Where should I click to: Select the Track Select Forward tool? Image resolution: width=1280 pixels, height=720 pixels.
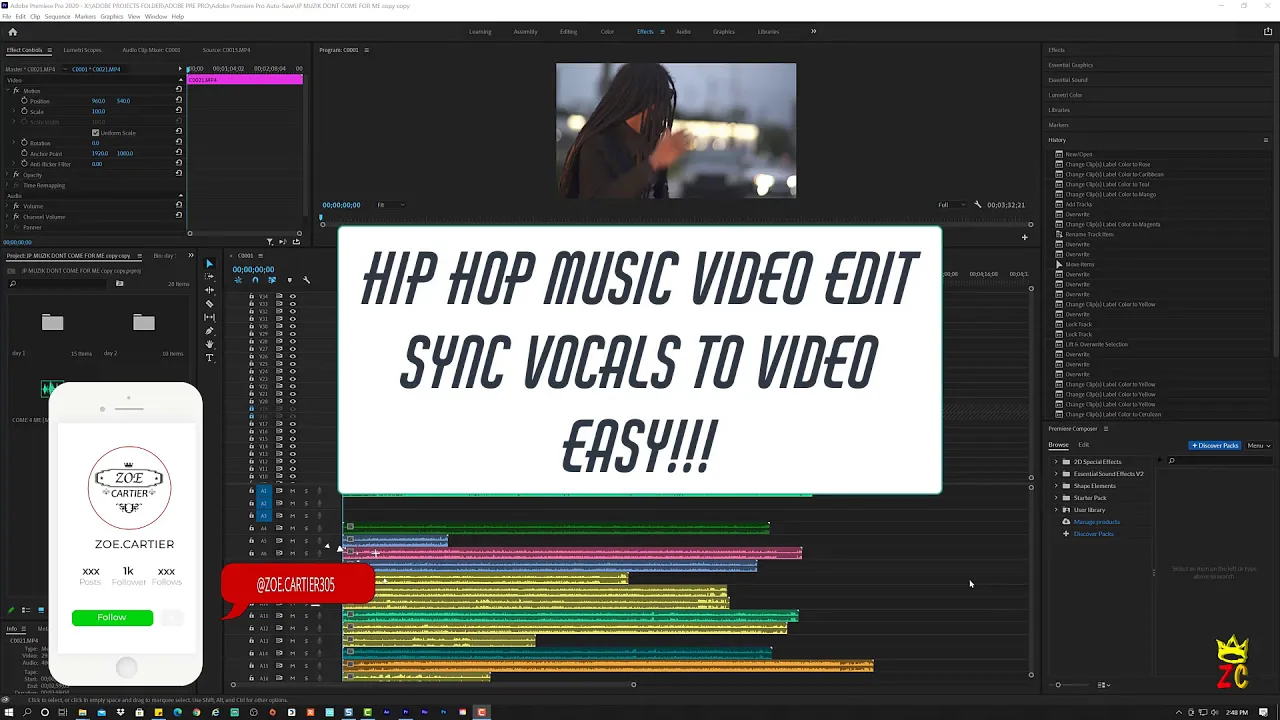coord(209,276)
